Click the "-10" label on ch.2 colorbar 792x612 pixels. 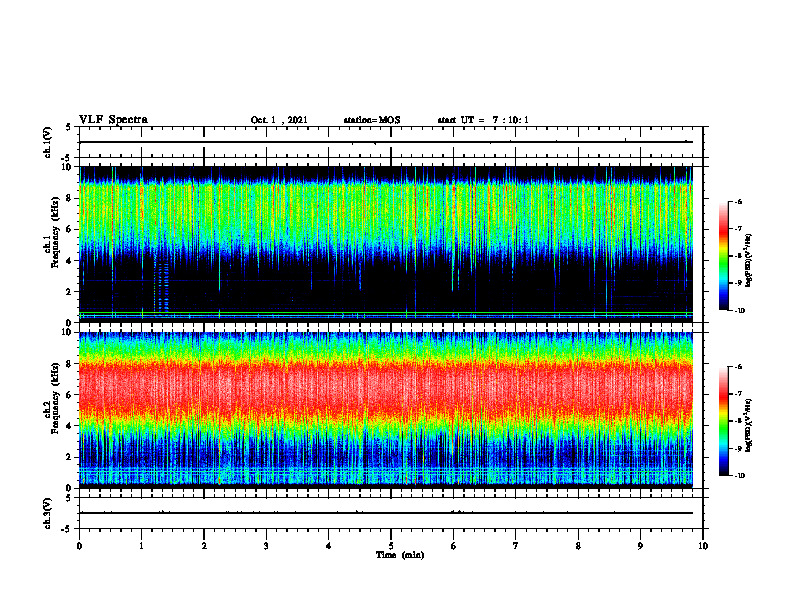(x=740, y=476)
